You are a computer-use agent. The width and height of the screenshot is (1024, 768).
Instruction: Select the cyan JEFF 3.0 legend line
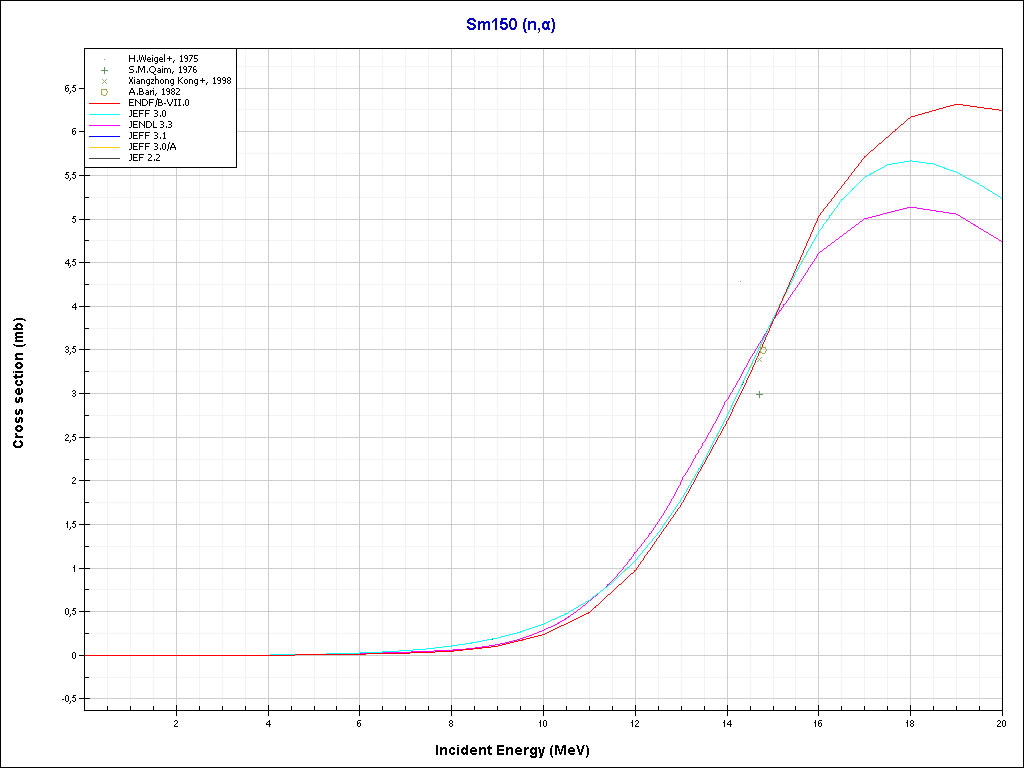click(x=104, y=114)
